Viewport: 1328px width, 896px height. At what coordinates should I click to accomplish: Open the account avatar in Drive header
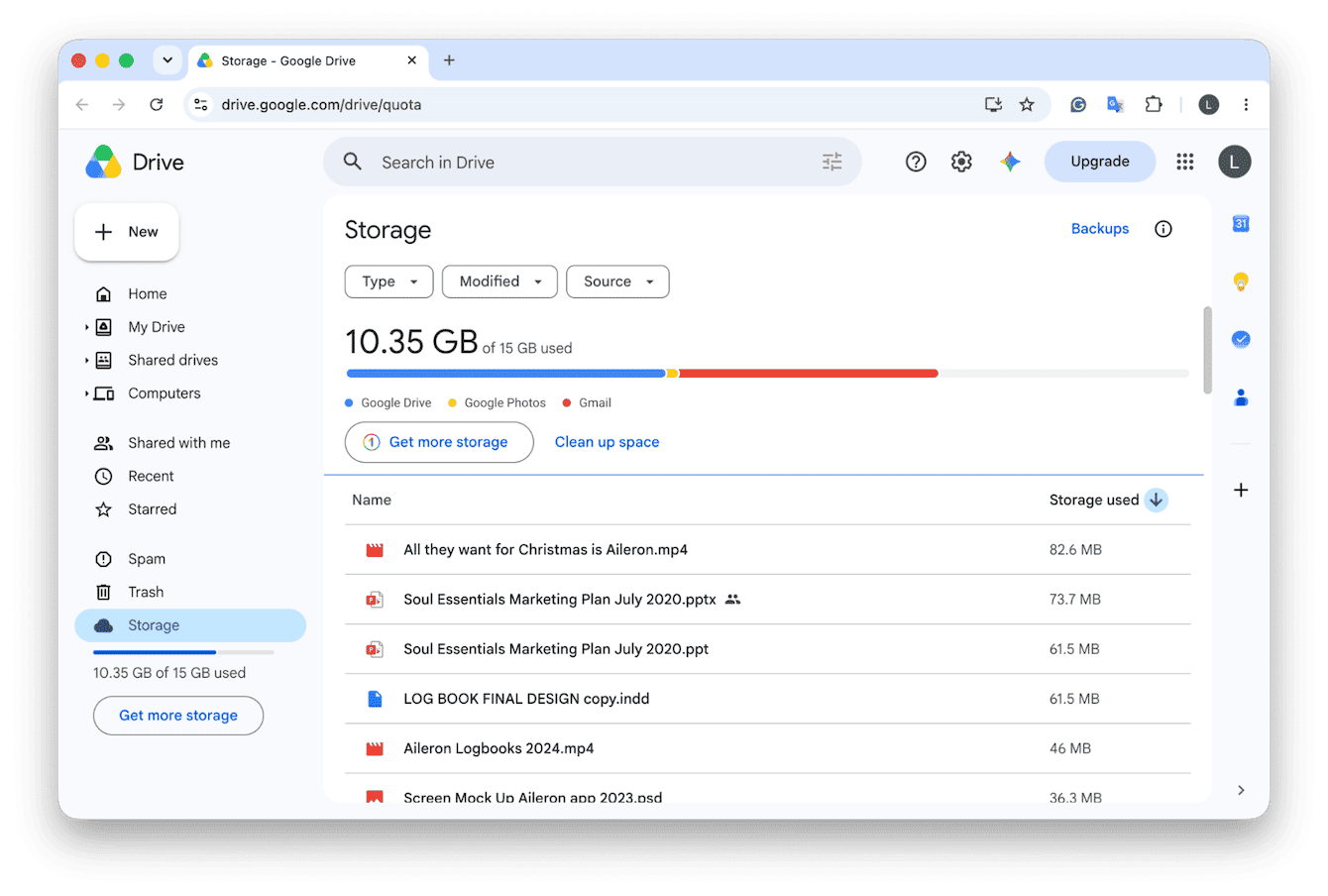pos(1235,162)
